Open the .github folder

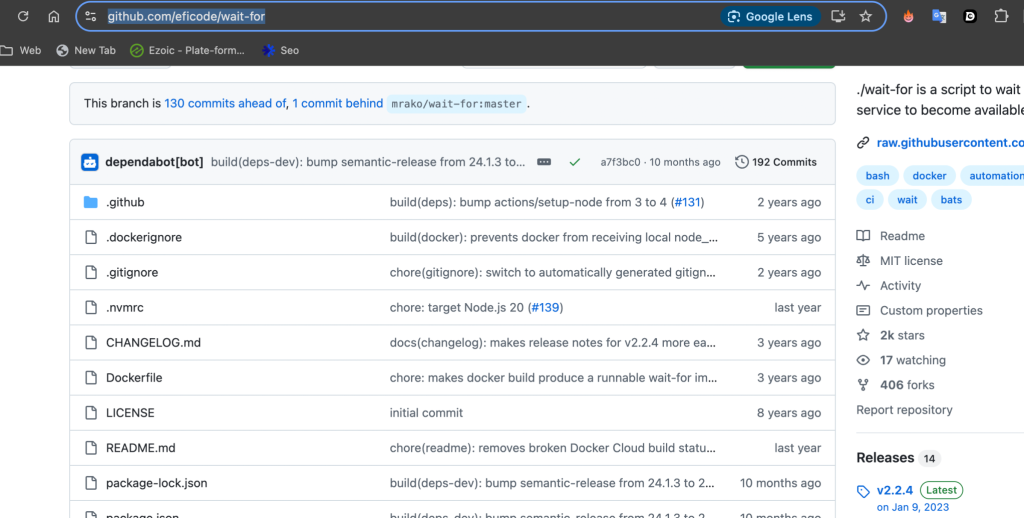click(x=125, y=202)
